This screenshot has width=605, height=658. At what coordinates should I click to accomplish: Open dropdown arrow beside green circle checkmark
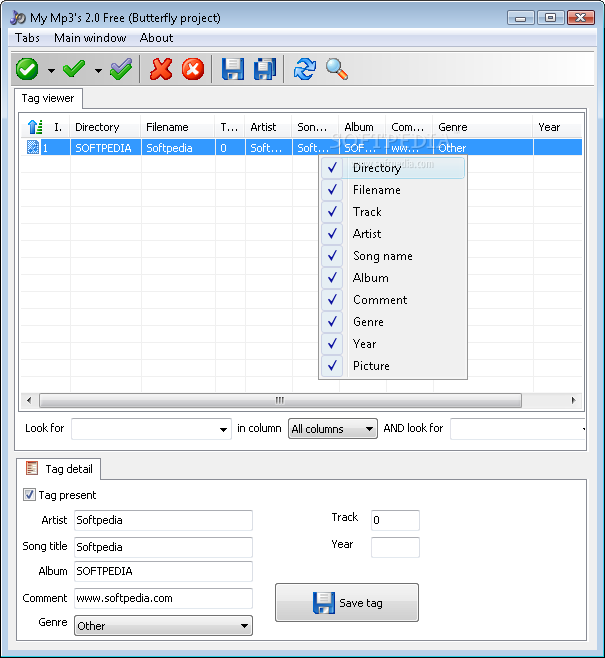(x=51, y=70)
